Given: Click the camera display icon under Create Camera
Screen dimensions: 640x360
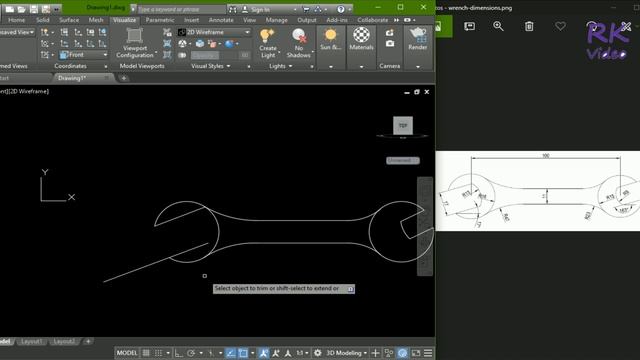Looking at the screenshot, I should tap(390, 43).
